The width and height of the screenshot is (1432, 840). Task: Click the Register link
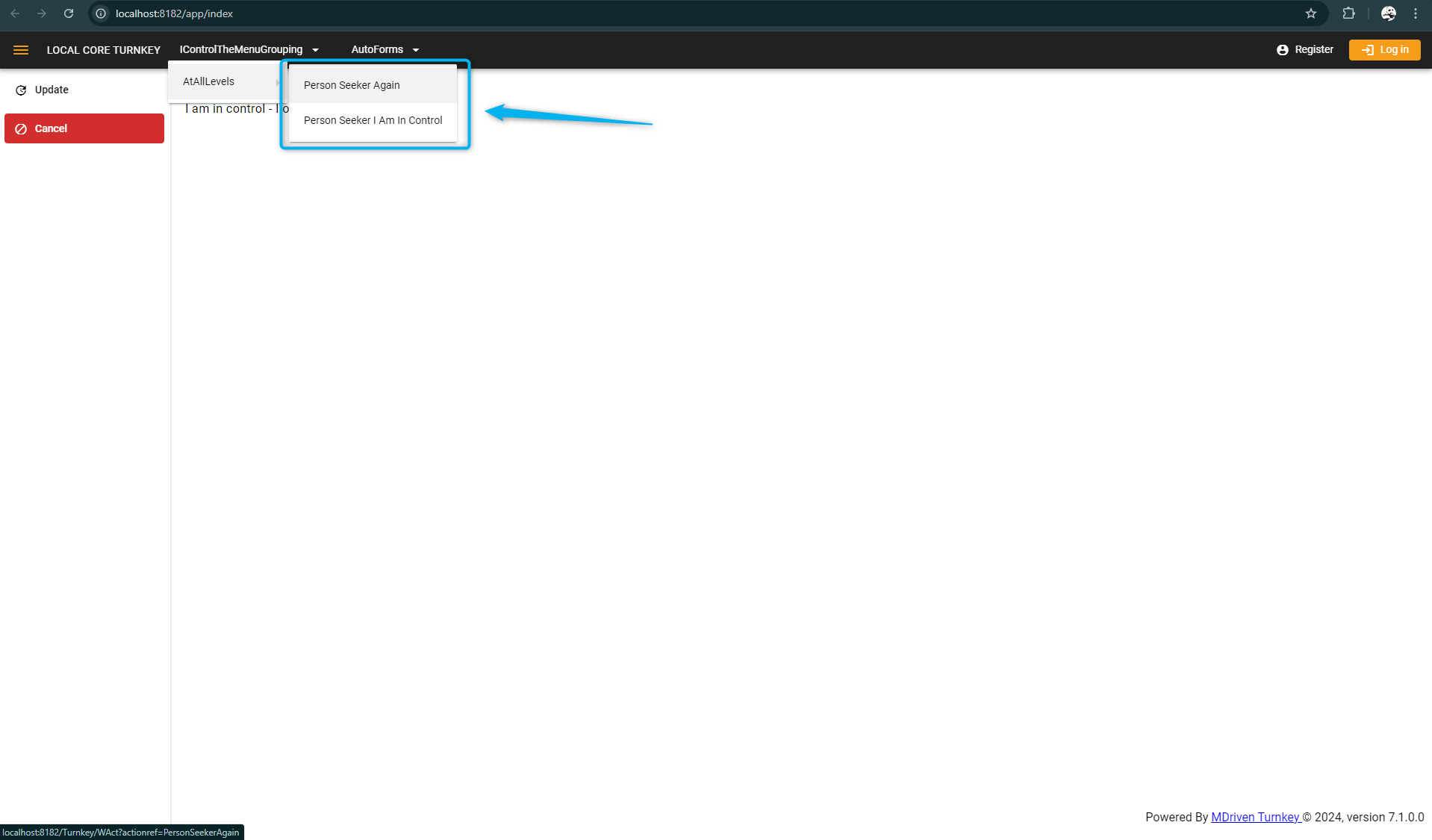[1305, 50]
